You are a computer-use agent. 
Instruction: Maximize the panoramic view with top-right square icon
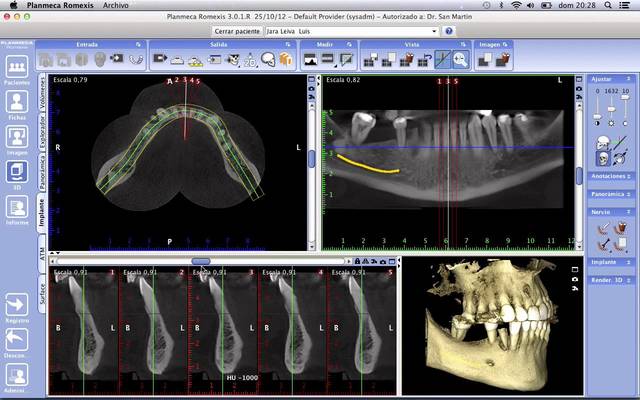point(579,79)
